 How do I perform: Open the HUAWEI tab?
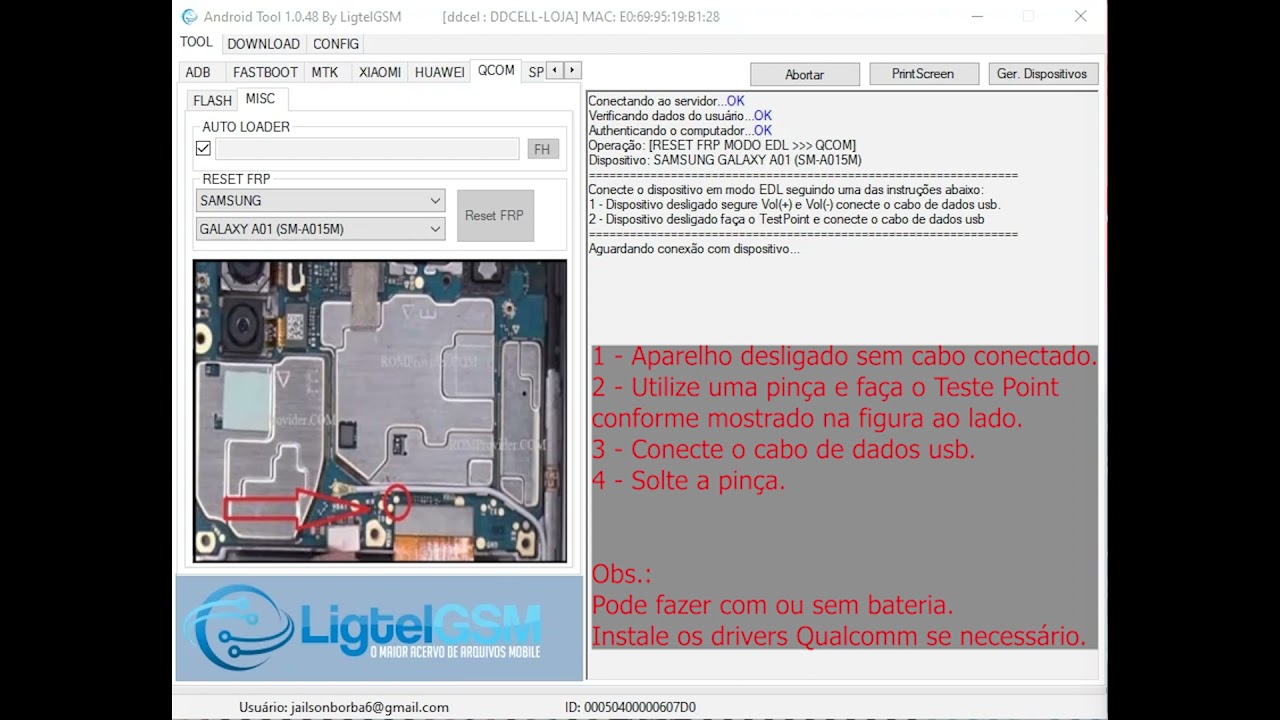pos(440,72)
